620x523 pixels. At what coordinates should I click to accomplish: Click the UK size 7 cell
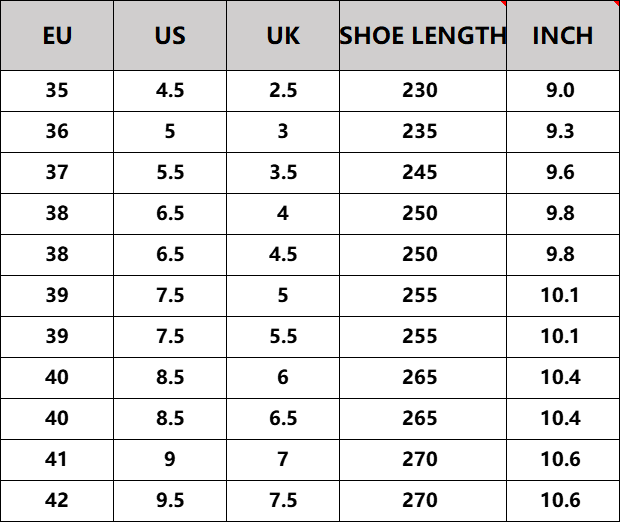coord(283,459)
